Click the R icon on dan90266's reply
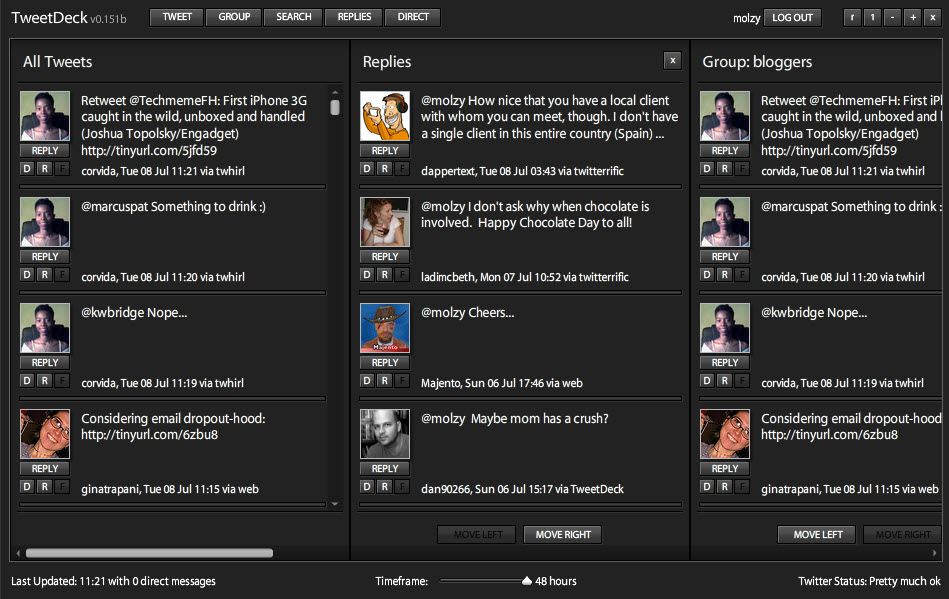 384,486
